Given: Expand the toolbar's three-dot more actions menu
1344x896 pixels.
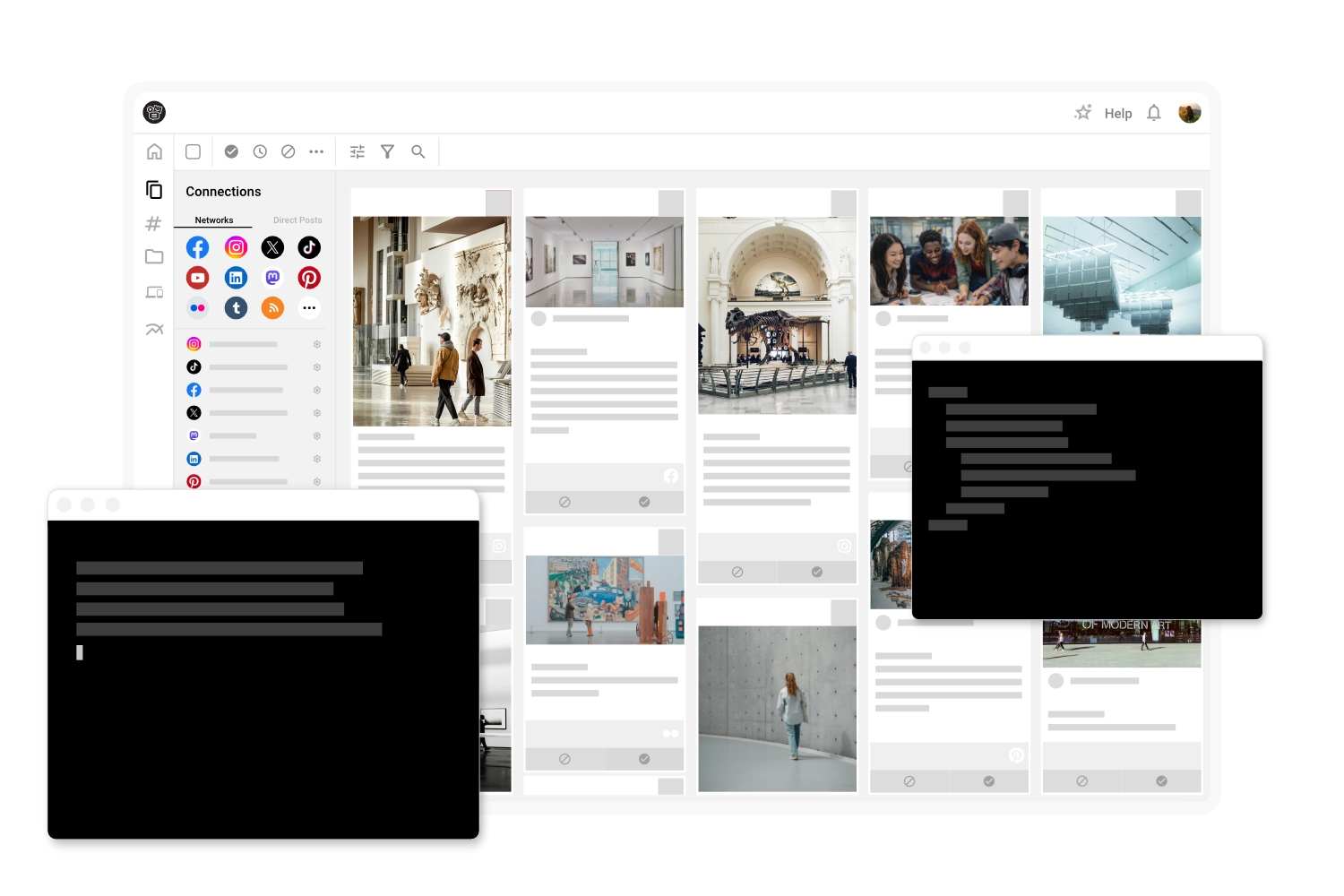Looking at the screenshot, I should [316, 151].
